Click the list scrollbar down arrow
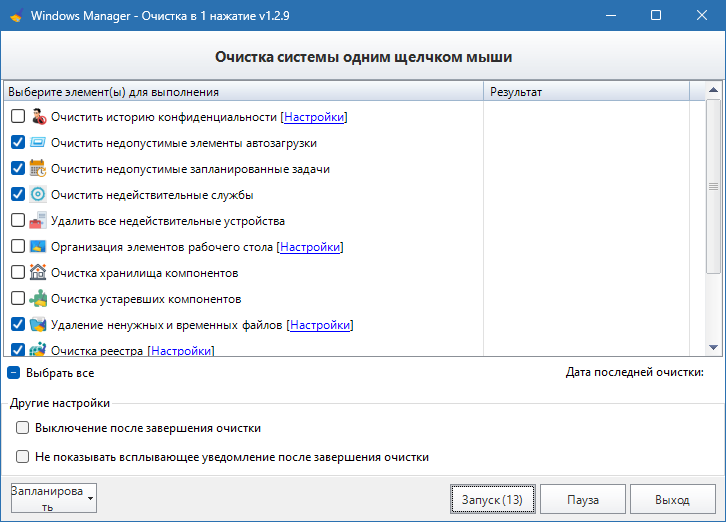This screenshot has height=522, width=726. [713, 347]
